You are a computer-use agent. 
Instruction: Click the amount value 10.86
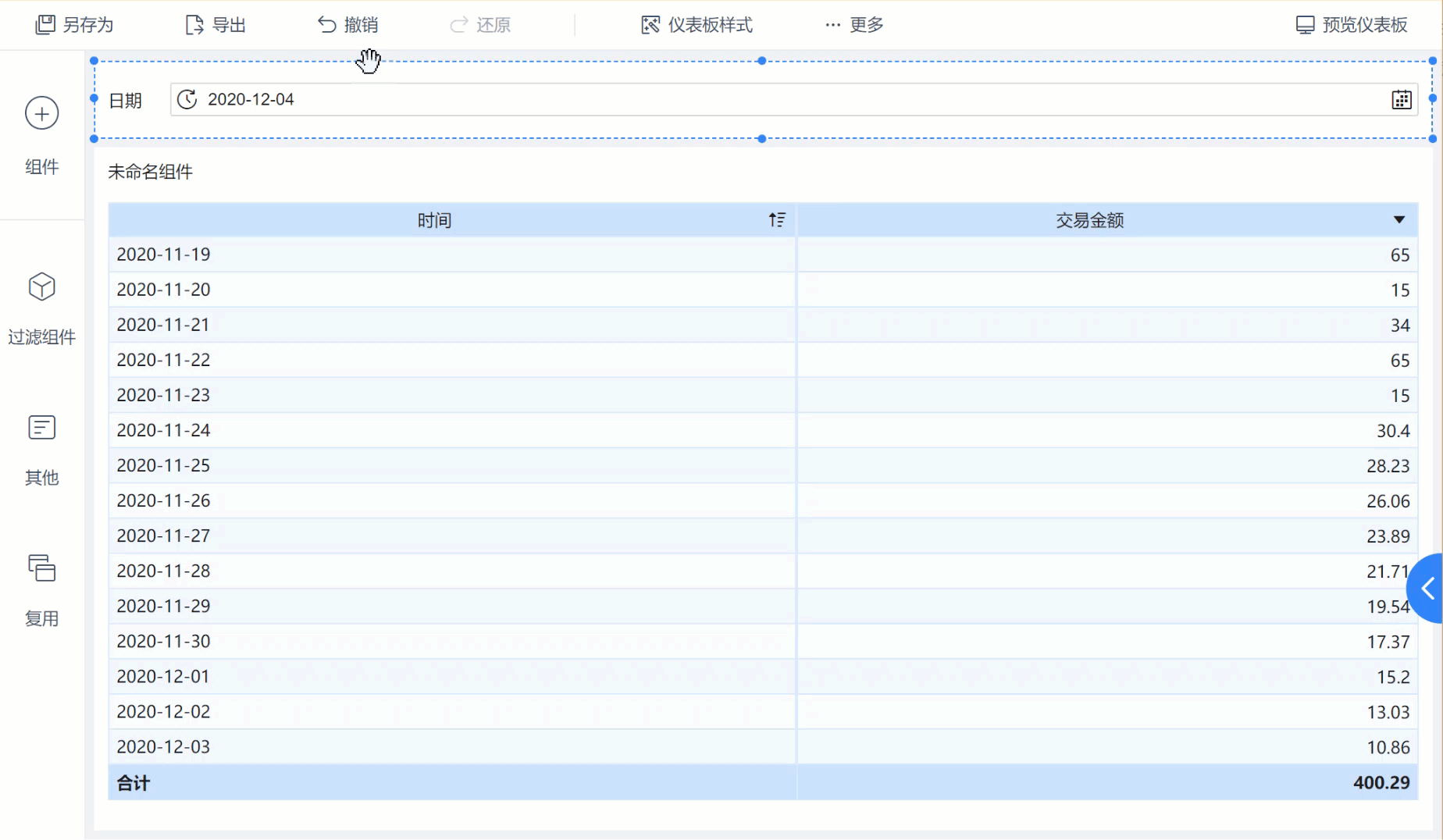click(x=1388, y=747)
